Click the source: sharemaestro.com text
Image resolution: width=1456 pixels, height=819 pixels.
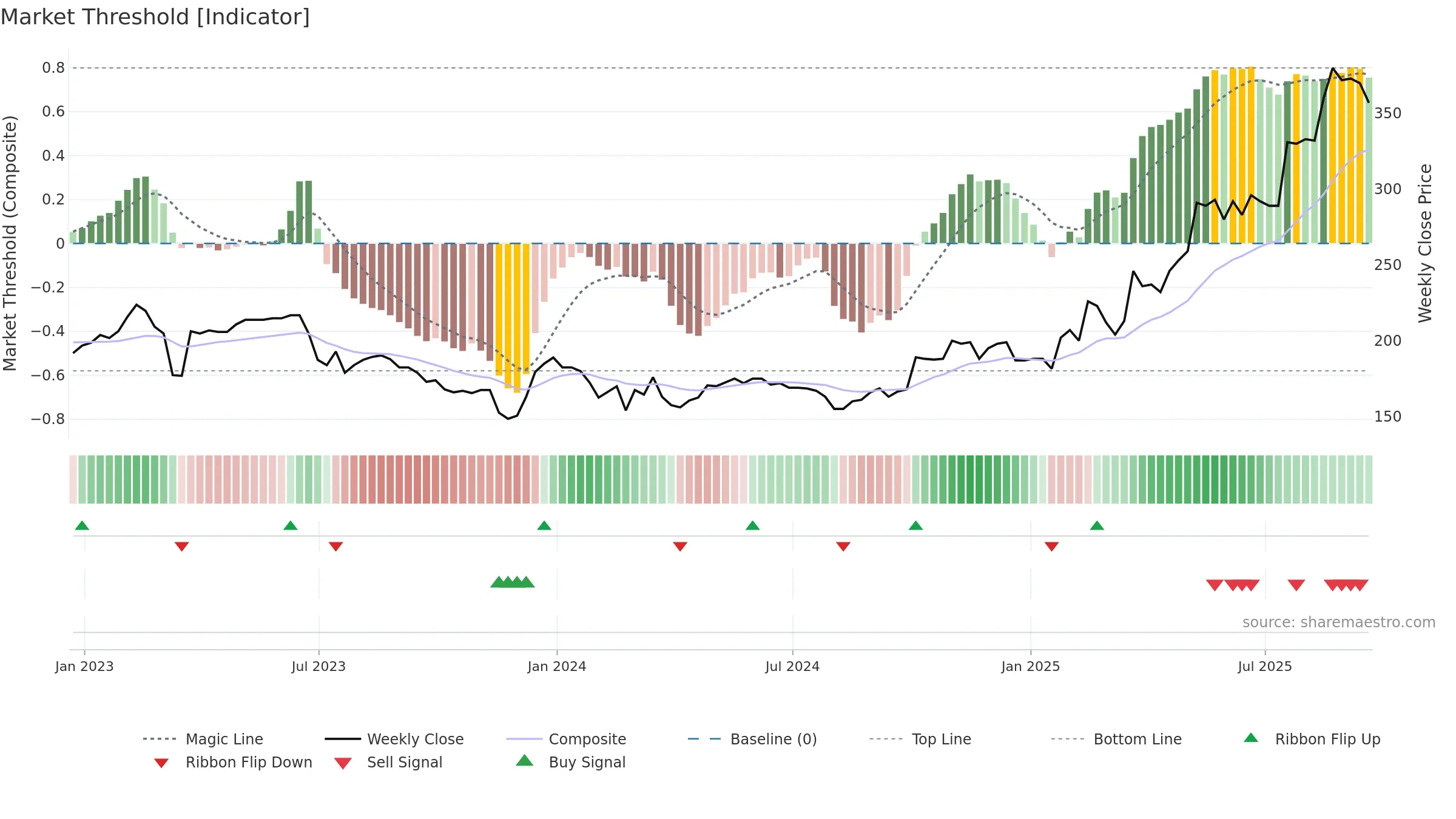click(1339, 622)
